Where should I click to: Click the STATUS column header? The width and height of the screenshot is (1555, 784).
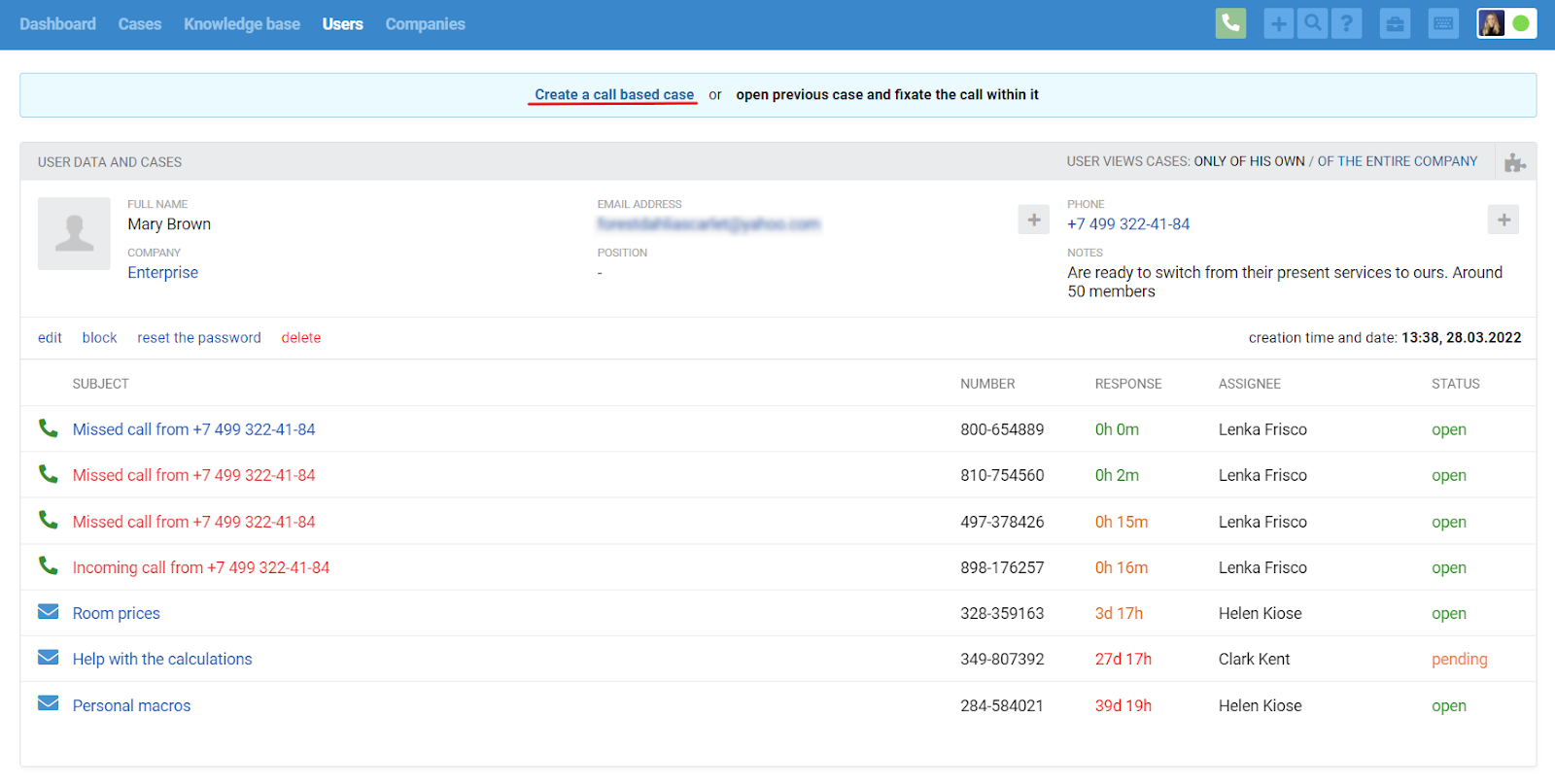click(1456, 384)
